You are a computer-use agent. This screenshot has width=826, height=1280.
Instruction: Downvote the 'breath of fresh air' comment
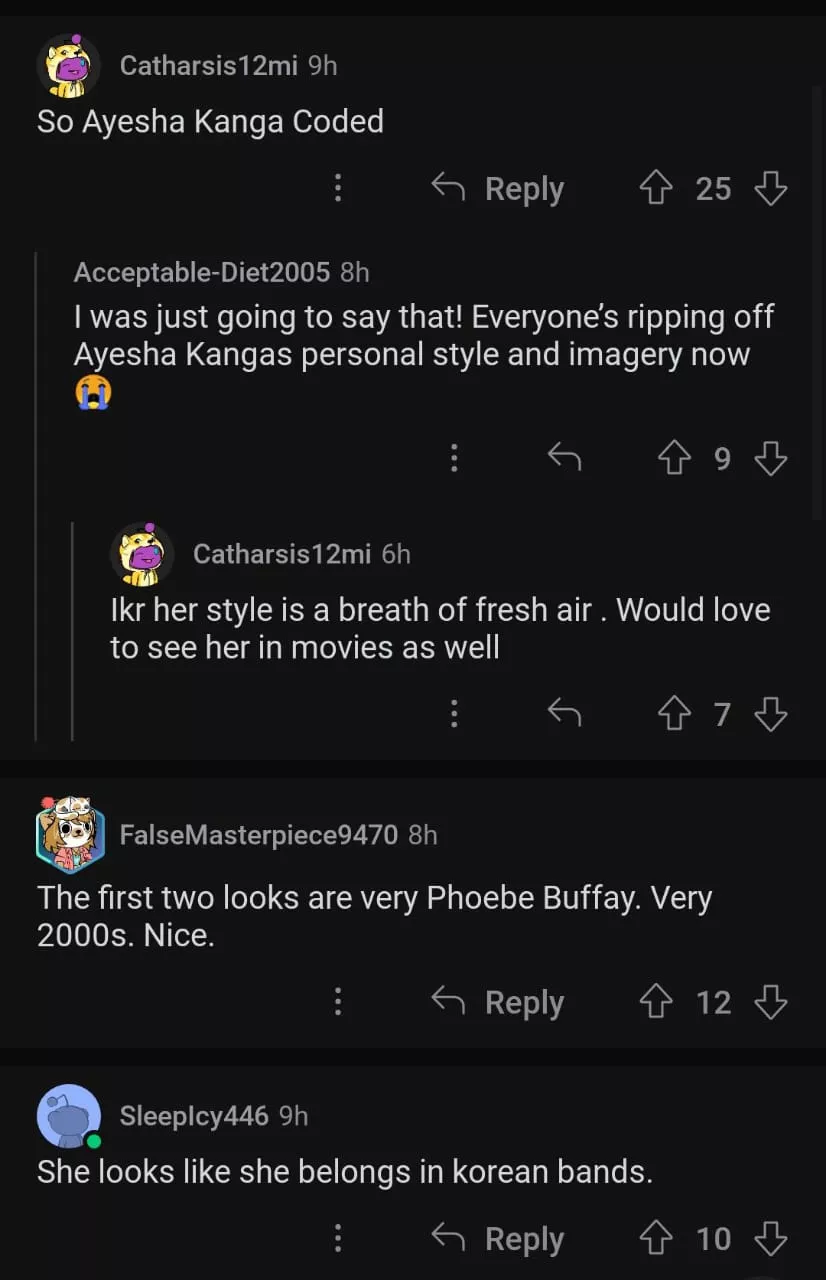(770, 714)
